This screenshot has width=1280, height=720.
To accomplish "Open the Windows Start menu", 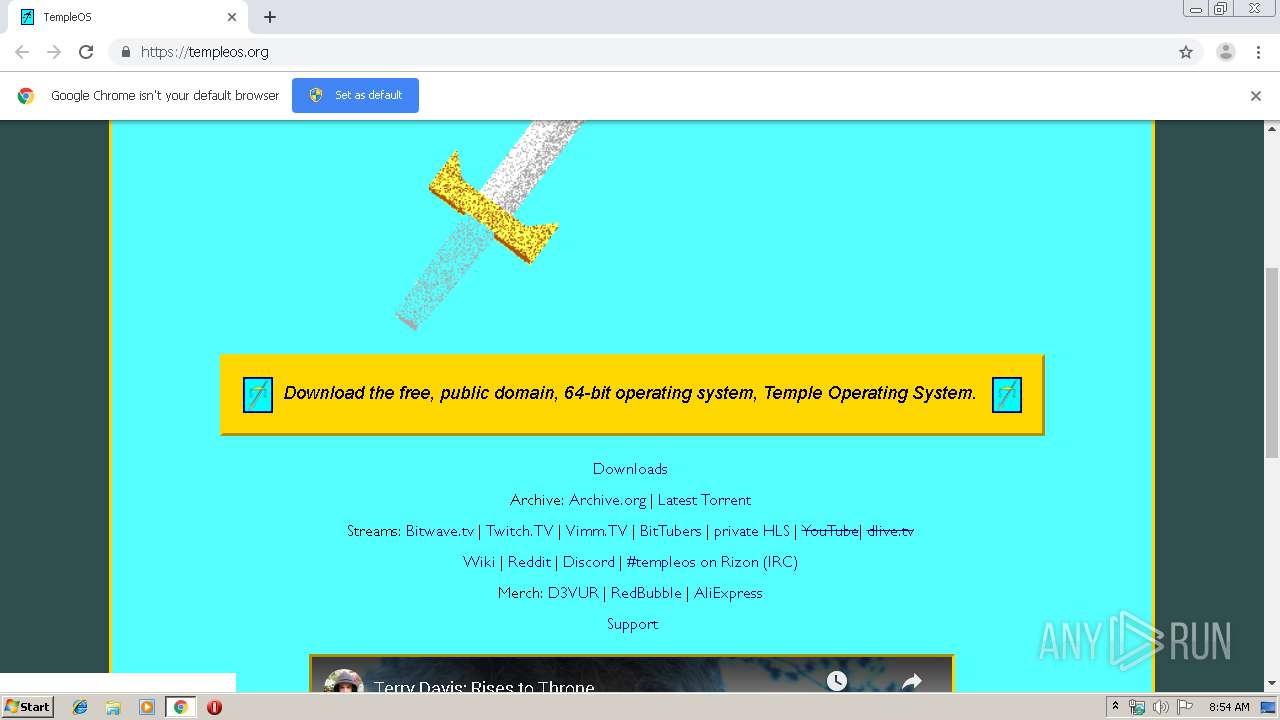I will click(28, 707).
